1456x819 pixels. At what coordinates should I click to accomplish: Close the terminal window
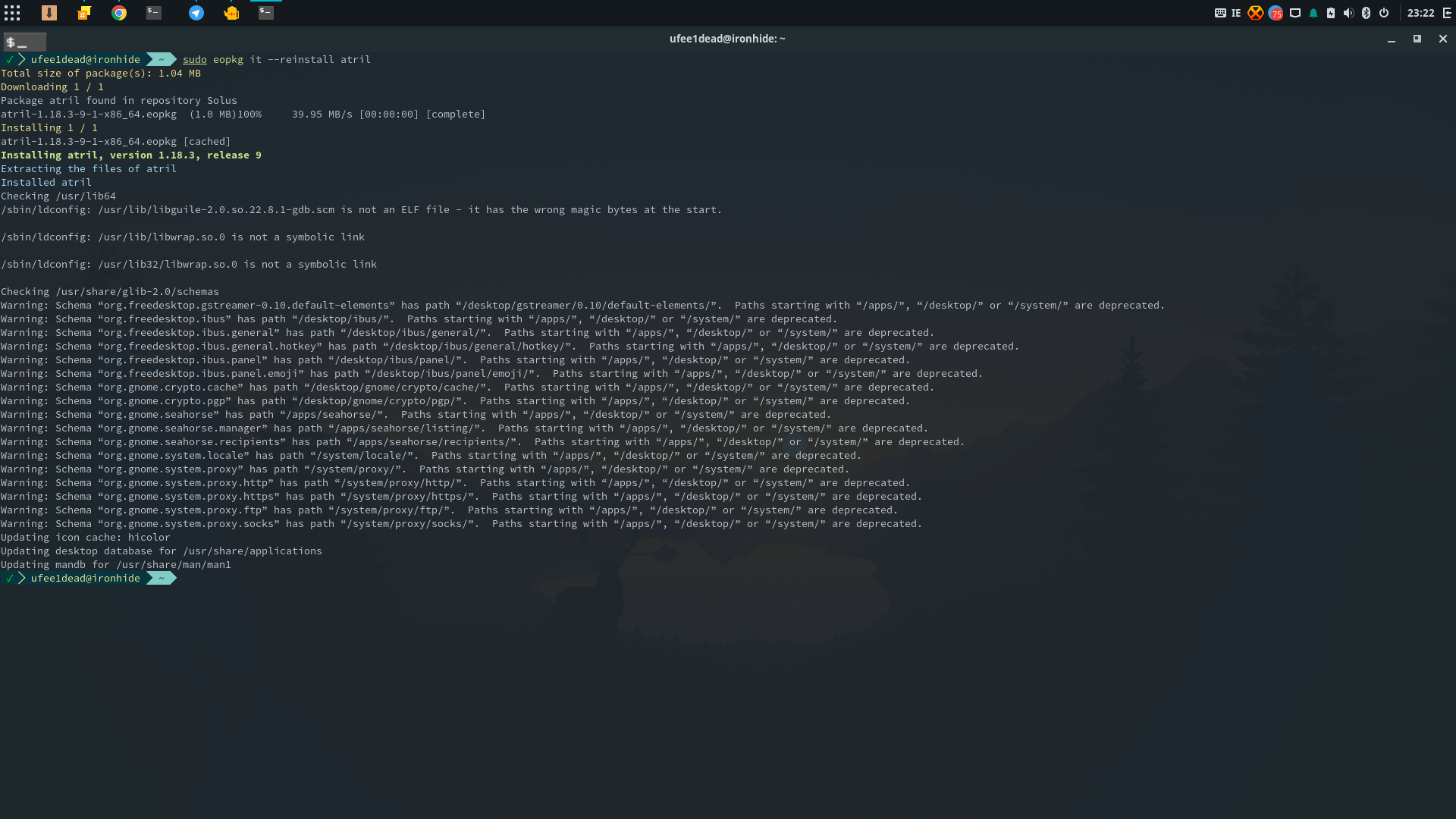coord(1443,39)
